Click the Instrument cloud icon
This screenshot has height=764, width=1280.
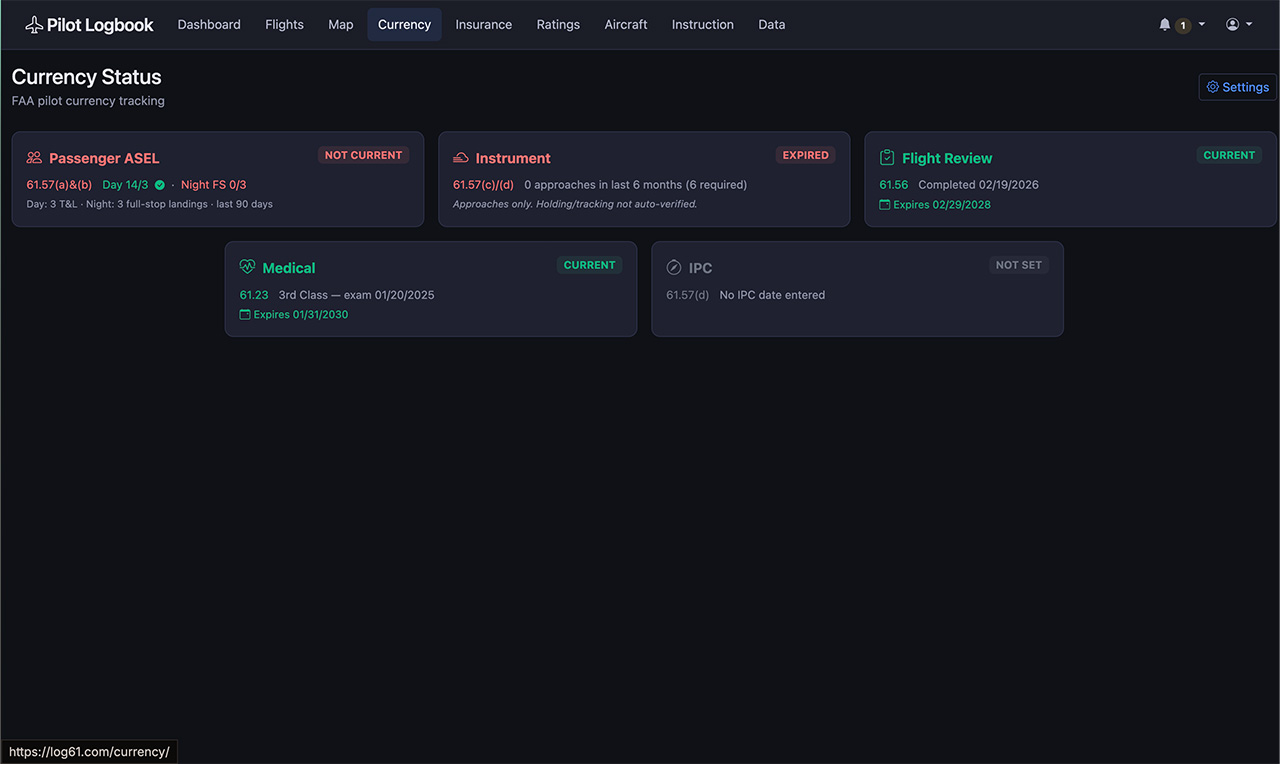pyautogui.click(x=461, y=158)
